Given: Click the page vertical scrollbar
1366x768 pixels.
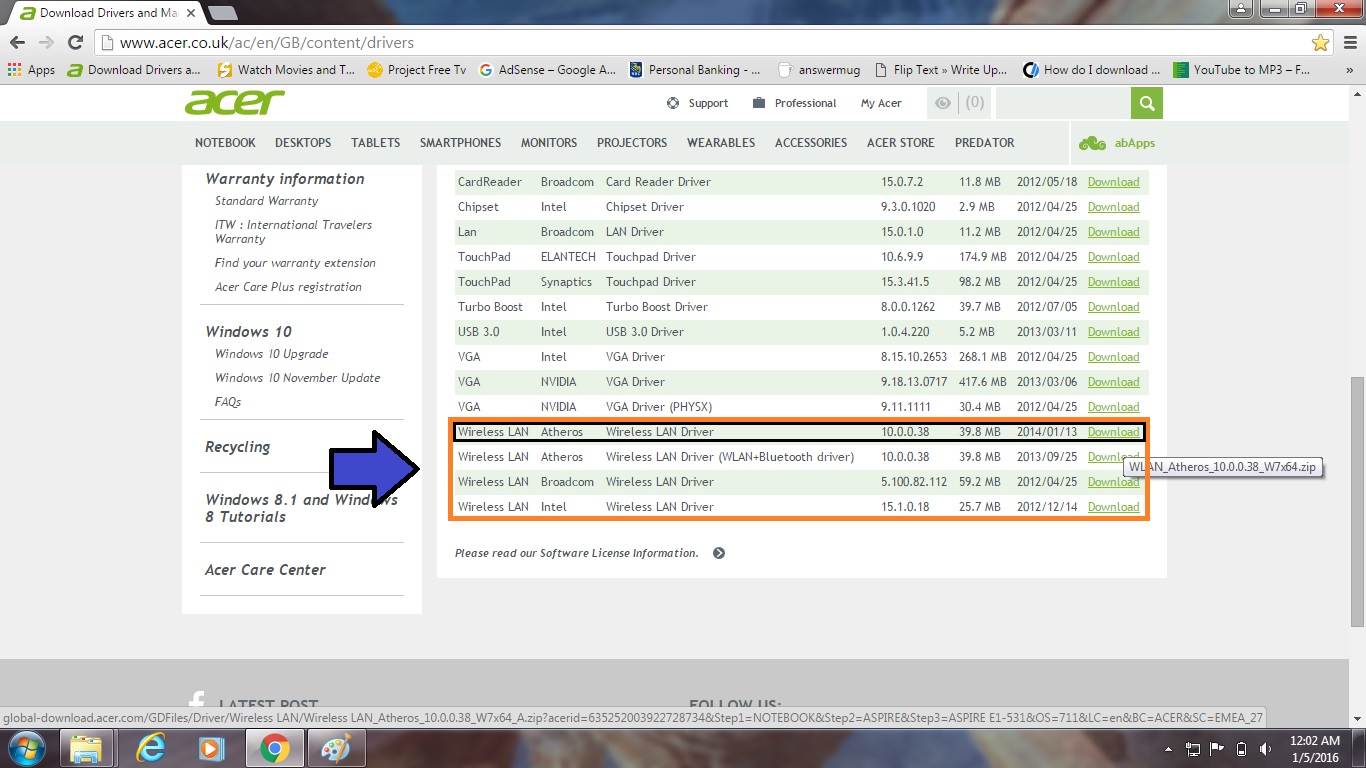Looking at the screenshot, I should tap(1357, 500).
